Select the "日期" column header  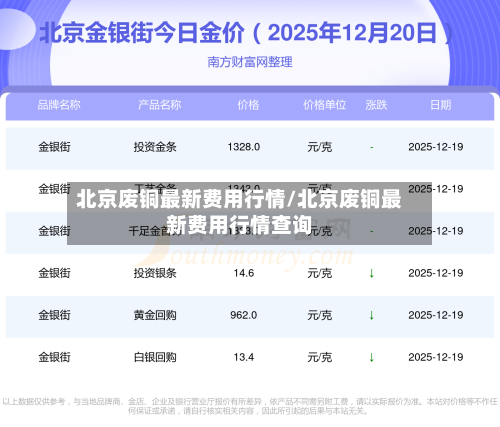pos(441,105)
